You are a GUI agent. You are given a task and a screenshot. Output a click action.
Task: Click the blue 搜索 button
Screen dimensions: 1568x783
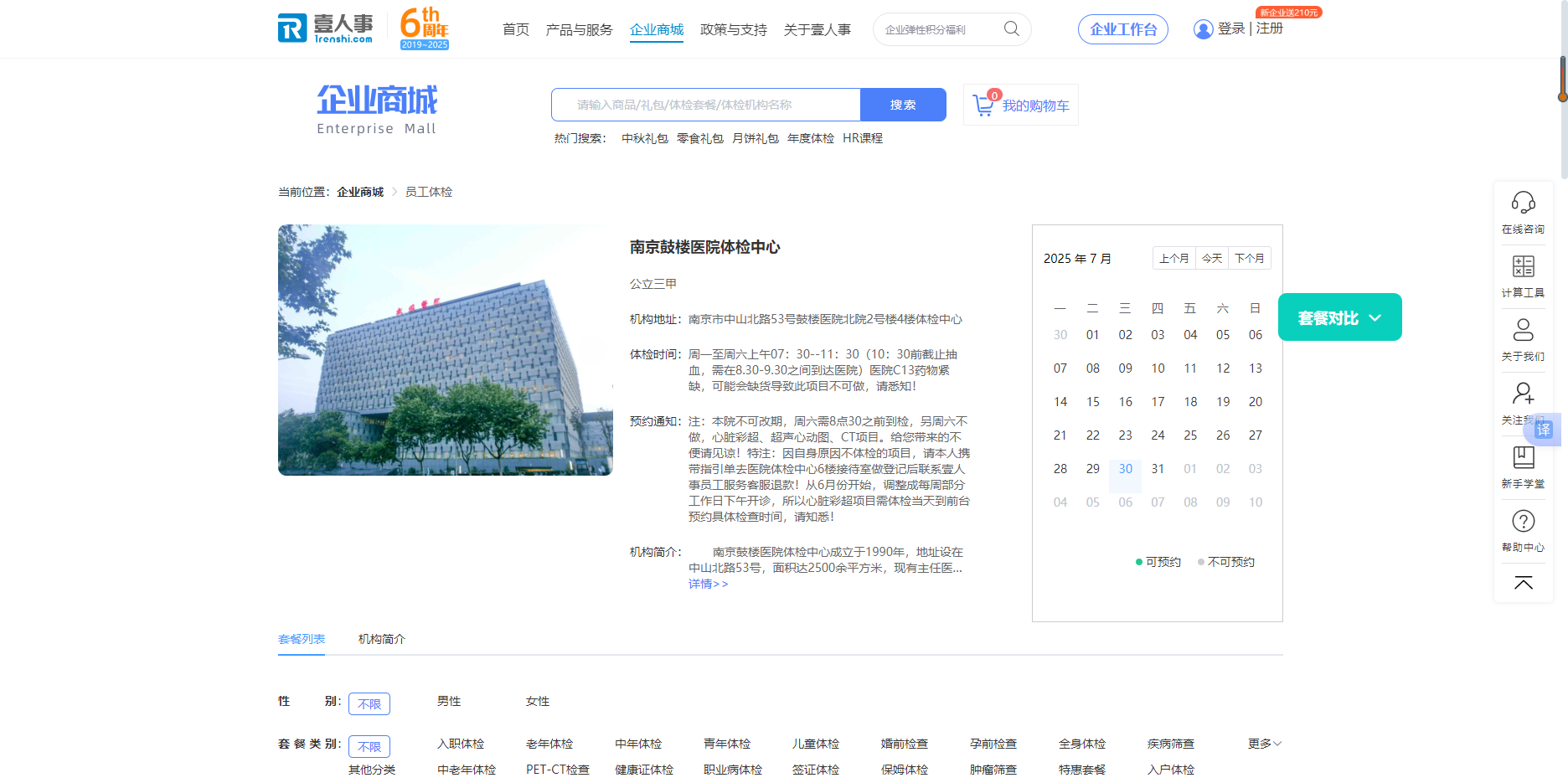pyautogui.click(x=903, y=105)
